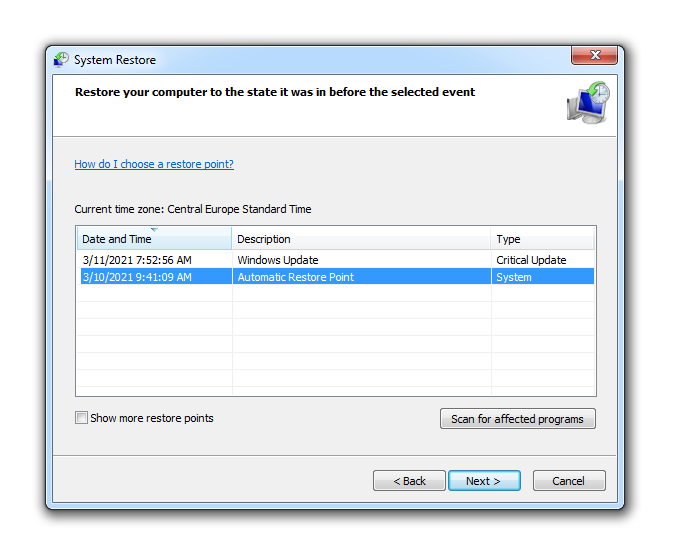The width and height of the screenshot is (680, 560).
Task: Click Scan for affected programs button
Action: pos(518,419)
